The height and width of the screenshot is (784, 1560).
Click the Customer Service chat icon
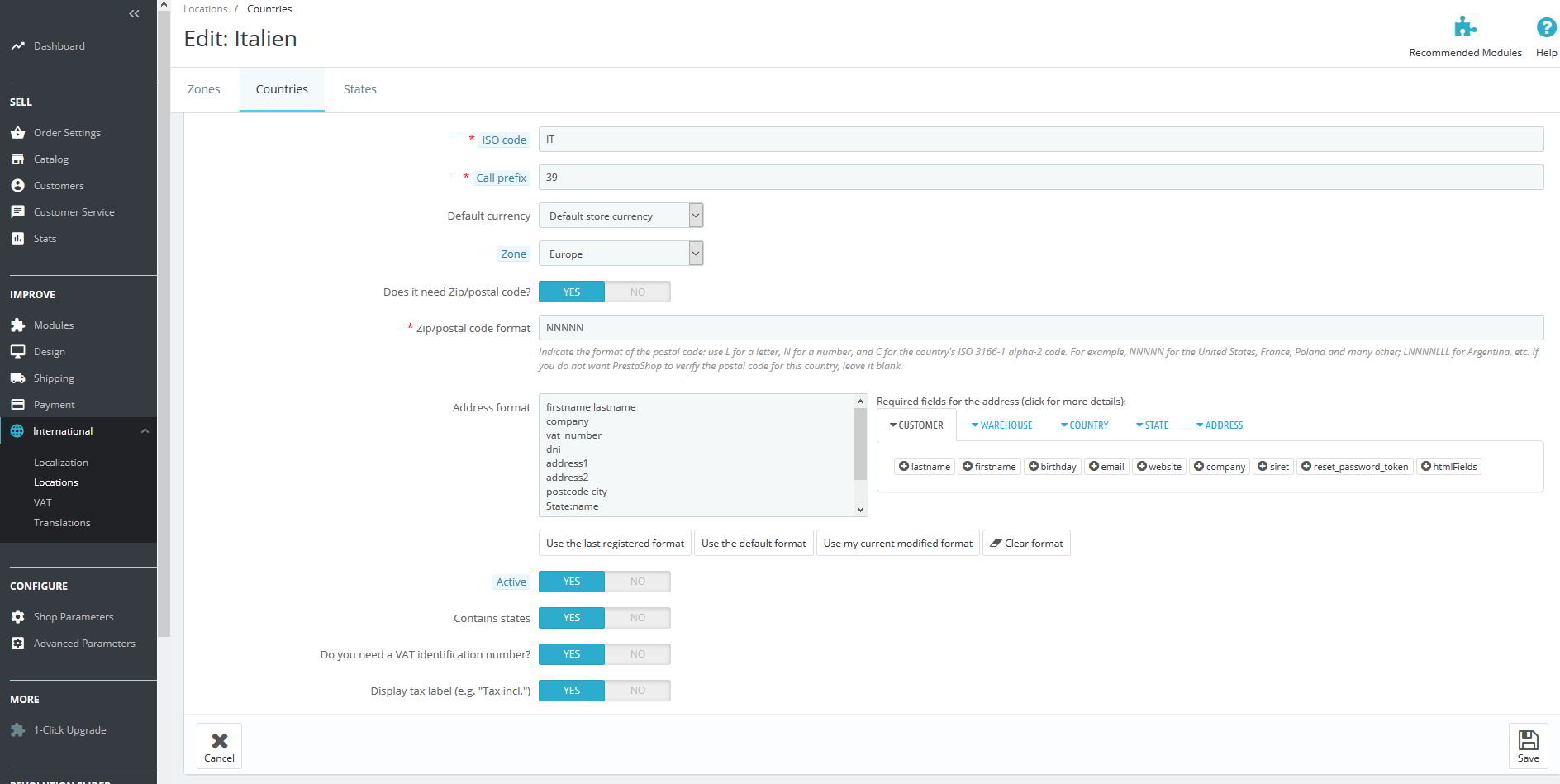click(x=17, y=211)
